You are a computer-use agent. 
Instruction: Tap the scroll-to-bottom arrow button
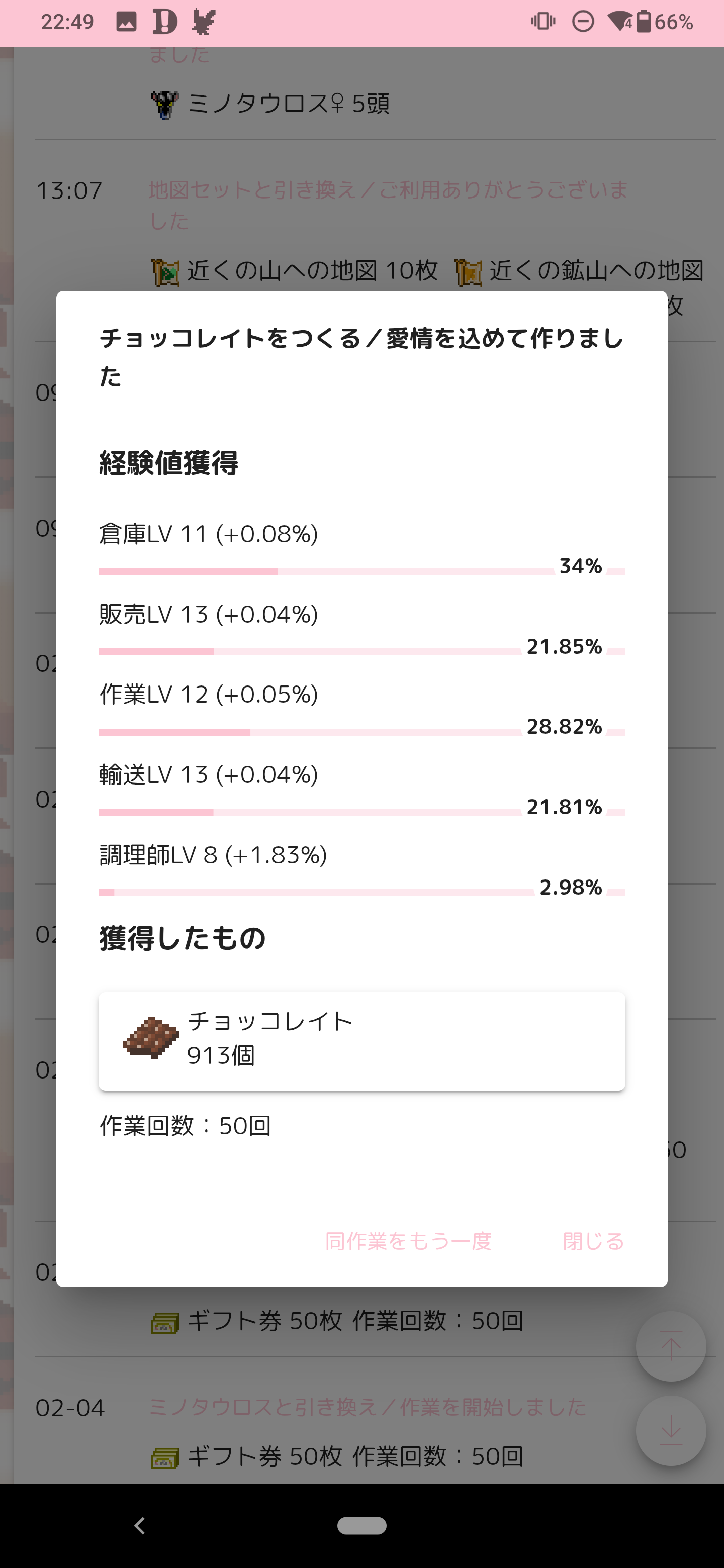pyautogui.click(x=670, y=1430)
